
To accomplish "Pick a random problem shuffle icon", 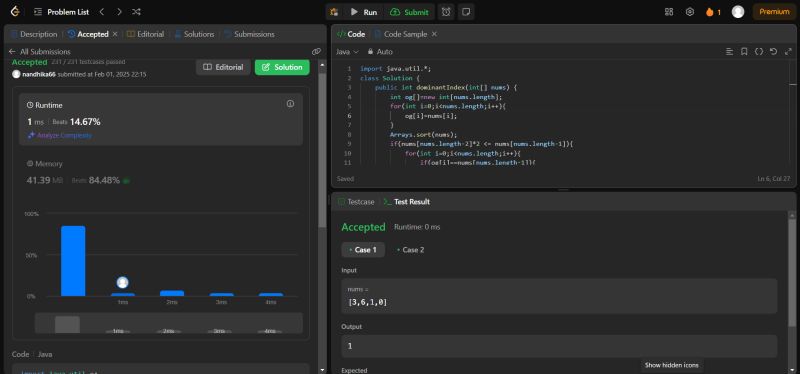I will 136,12.
